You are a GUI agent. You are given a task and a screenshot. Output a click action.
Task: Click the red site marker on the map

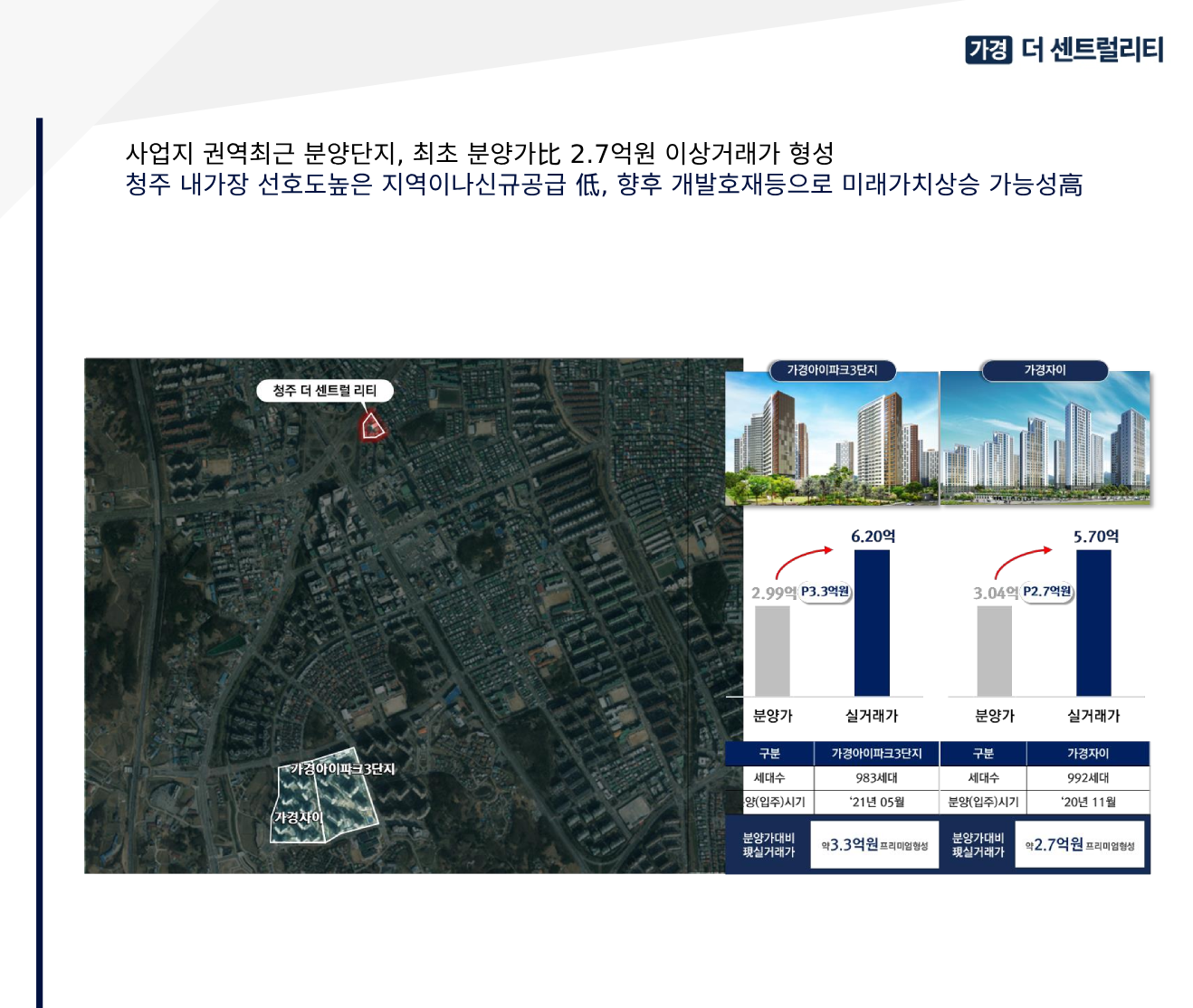pos(372,425)
